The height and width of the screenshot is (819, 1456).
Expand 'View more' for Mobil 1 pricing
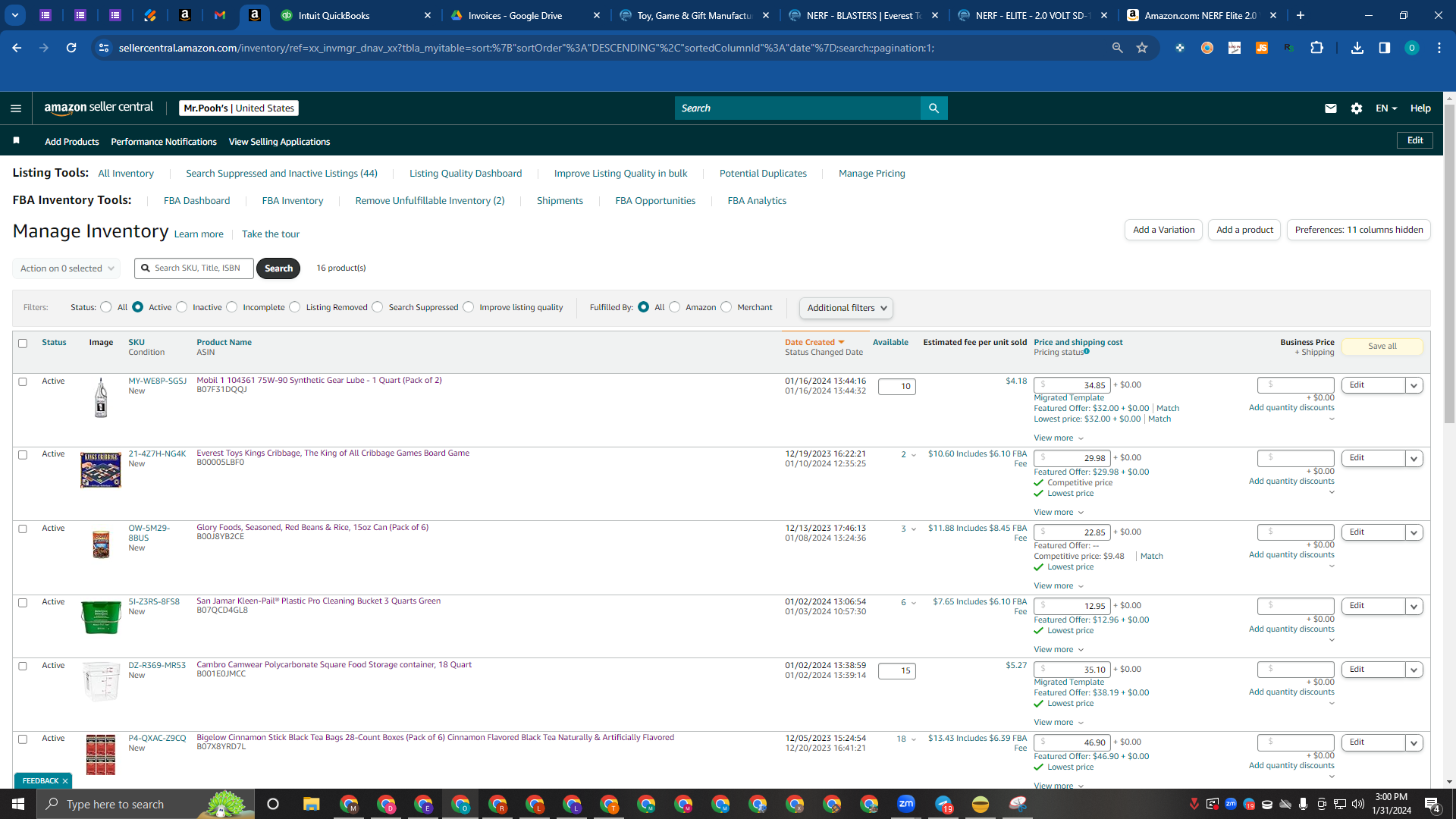pyautogui.click(x=1059, y=438)
